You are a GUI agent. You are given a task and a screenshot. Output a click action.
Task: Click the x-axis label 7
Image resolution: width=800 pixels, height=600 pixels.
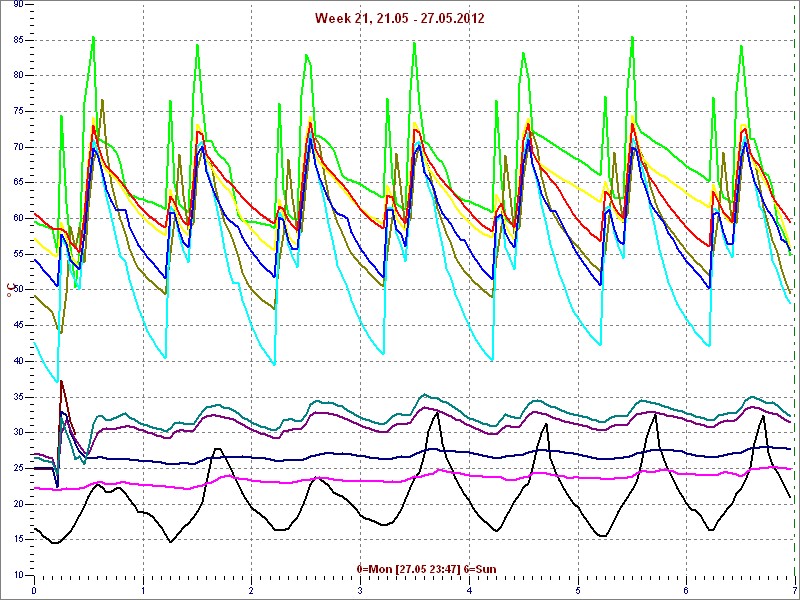795,591
